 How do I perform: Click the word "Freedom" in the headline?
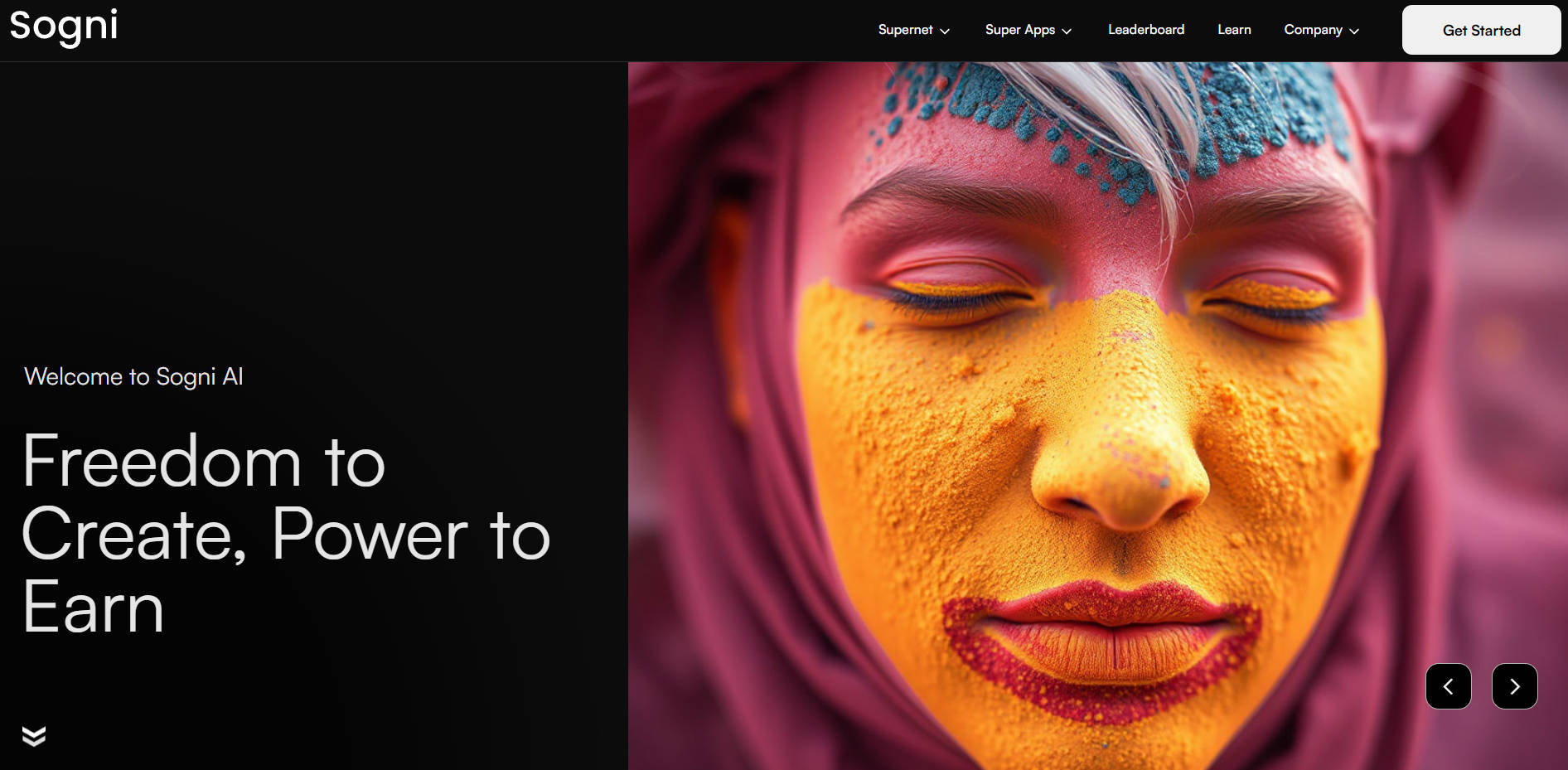[162, 462]
